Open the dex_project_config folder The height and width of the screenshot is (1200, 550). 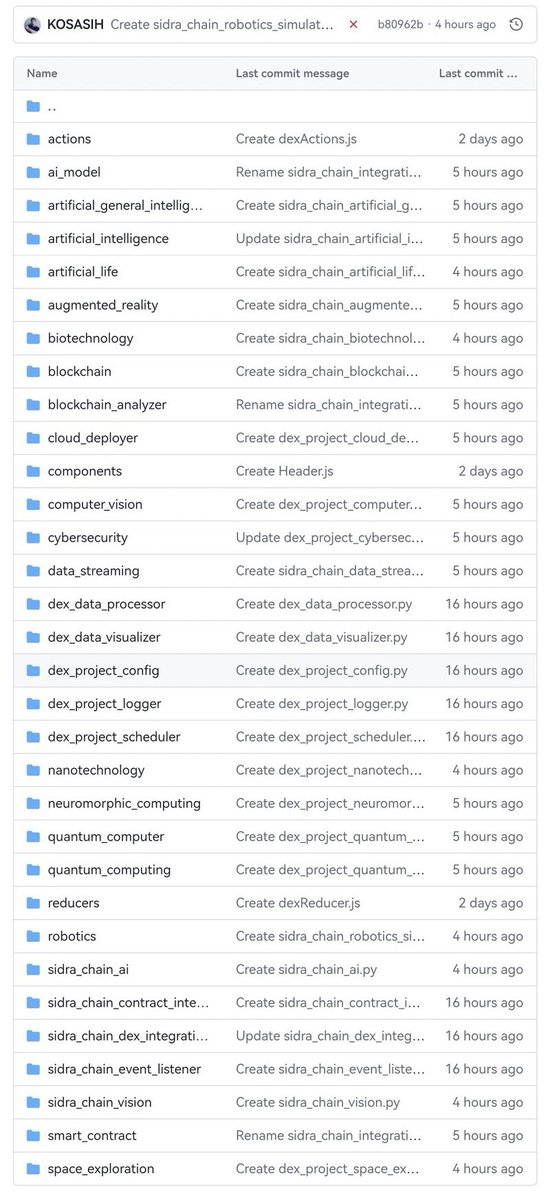pyautogui.click(x=103, y=670)
